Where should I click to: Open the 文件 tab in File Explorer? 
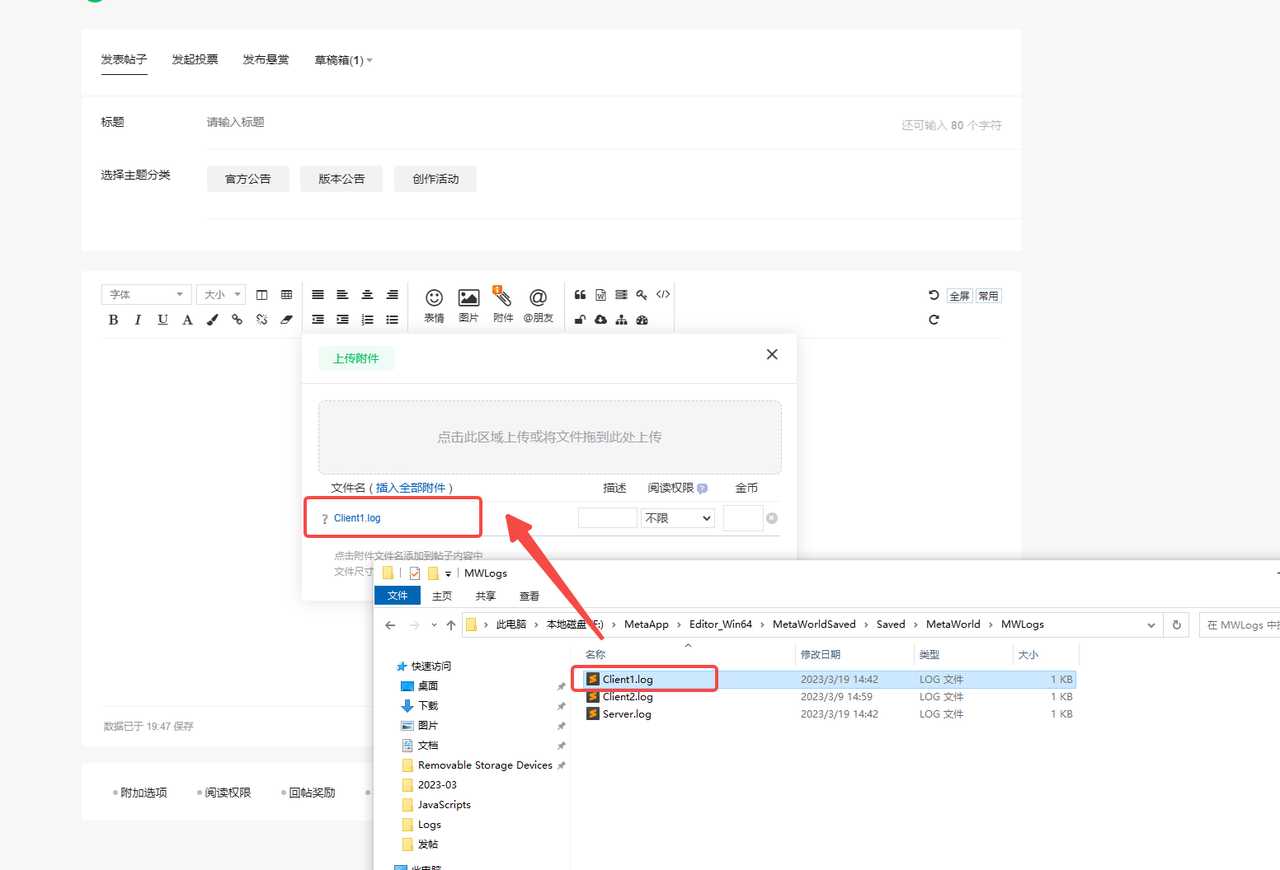coord(397,596)
